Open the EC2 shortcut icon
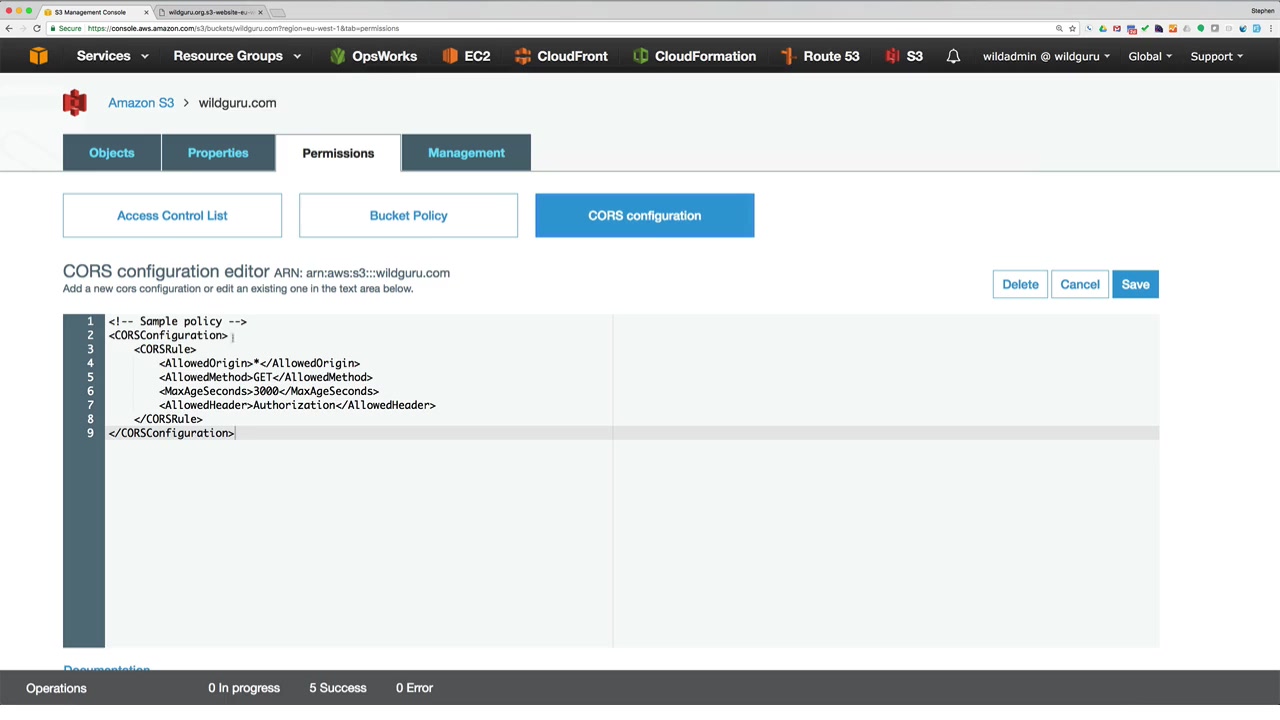The width and height of the screenshot is (1280, 720). click(450, 56)
